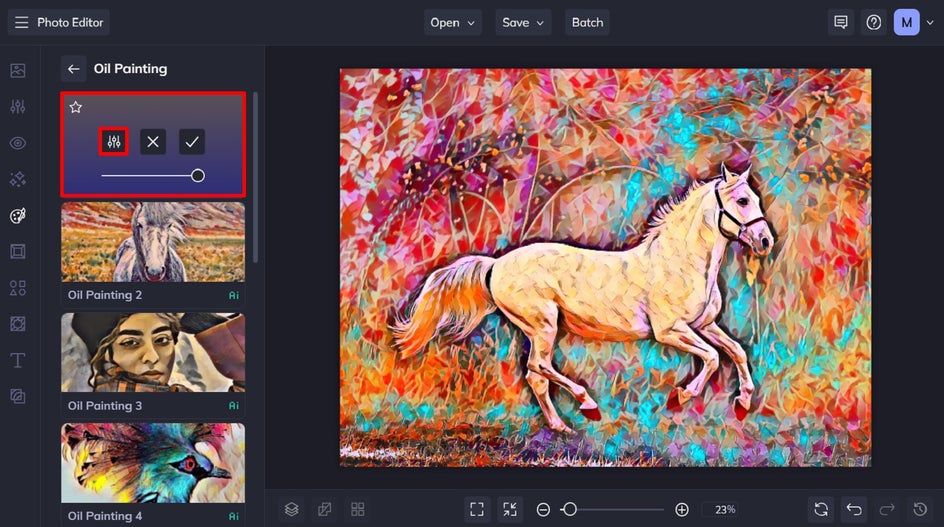Open the help question mark icon
Image resolution: width=944 pixels, height=527 pixels.
tap(874, 22)
